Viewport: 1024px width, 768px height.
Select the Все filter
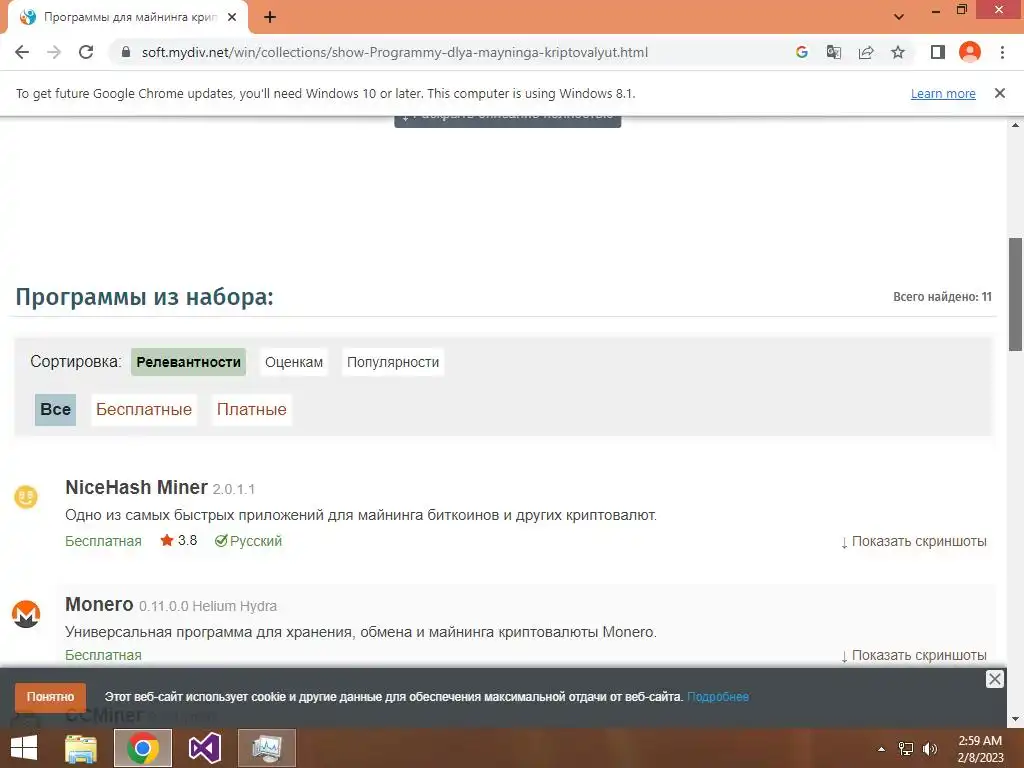pyautogui.click(x=56, y=409)
